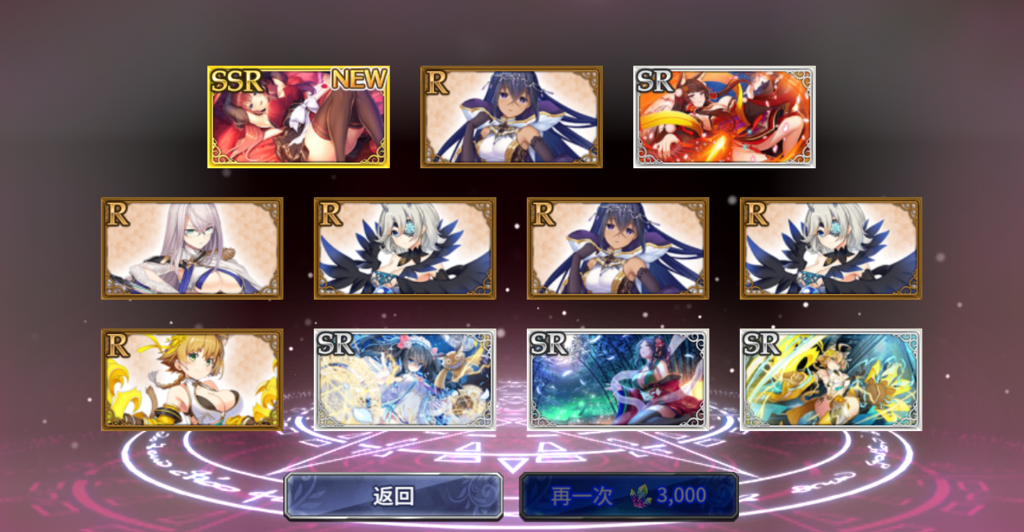1024x532 pixels.
Task: Click the 3,000 crystal cost label
Action: click(x=681, y=495)
